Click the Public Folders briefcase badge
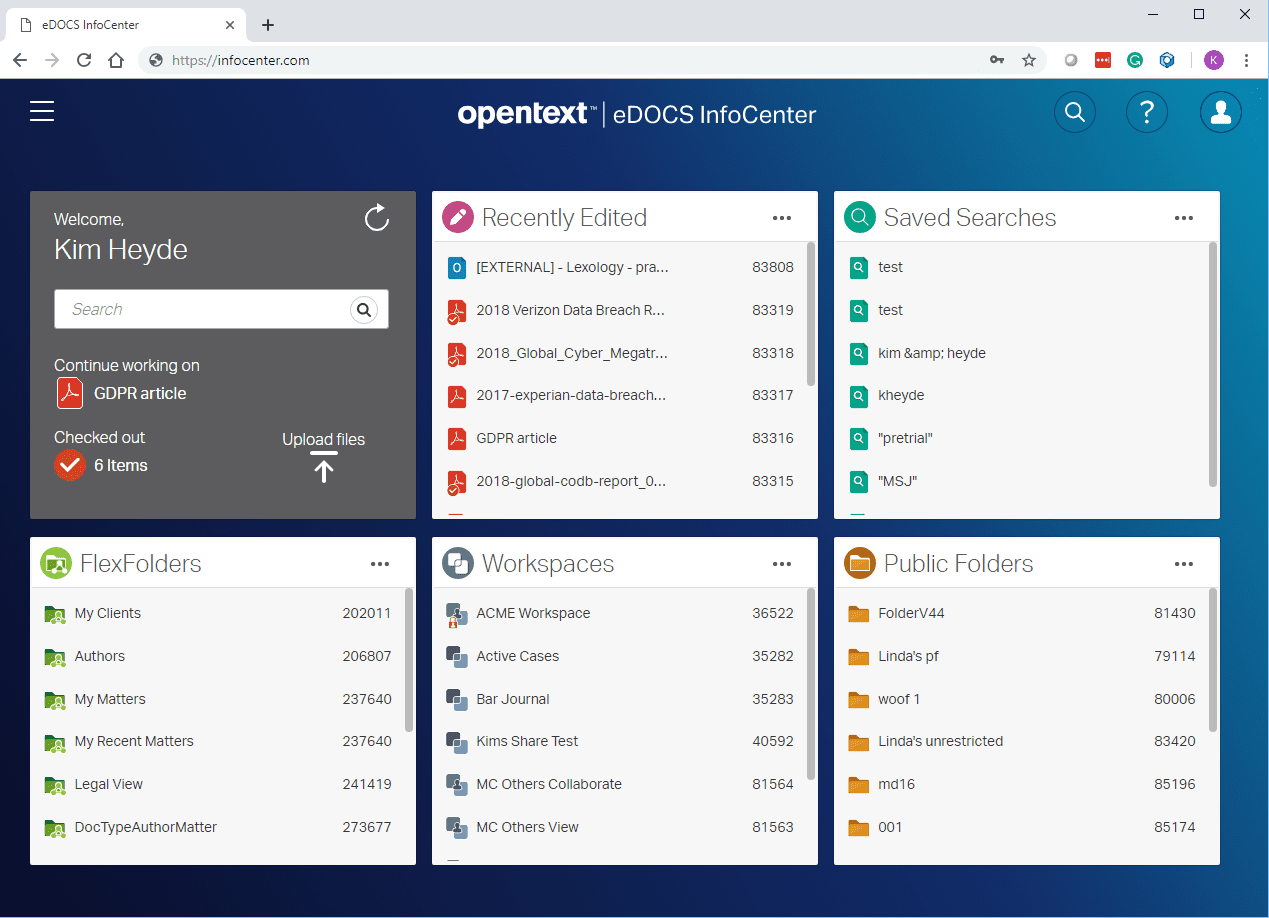 [859, 563]
